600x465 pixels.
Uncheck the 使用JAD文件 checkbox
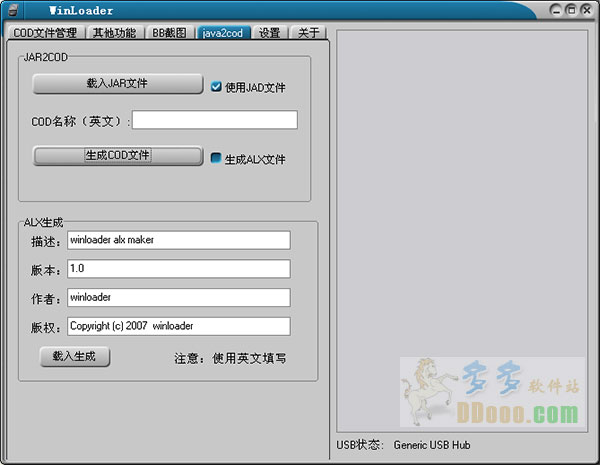coord(216,87)
